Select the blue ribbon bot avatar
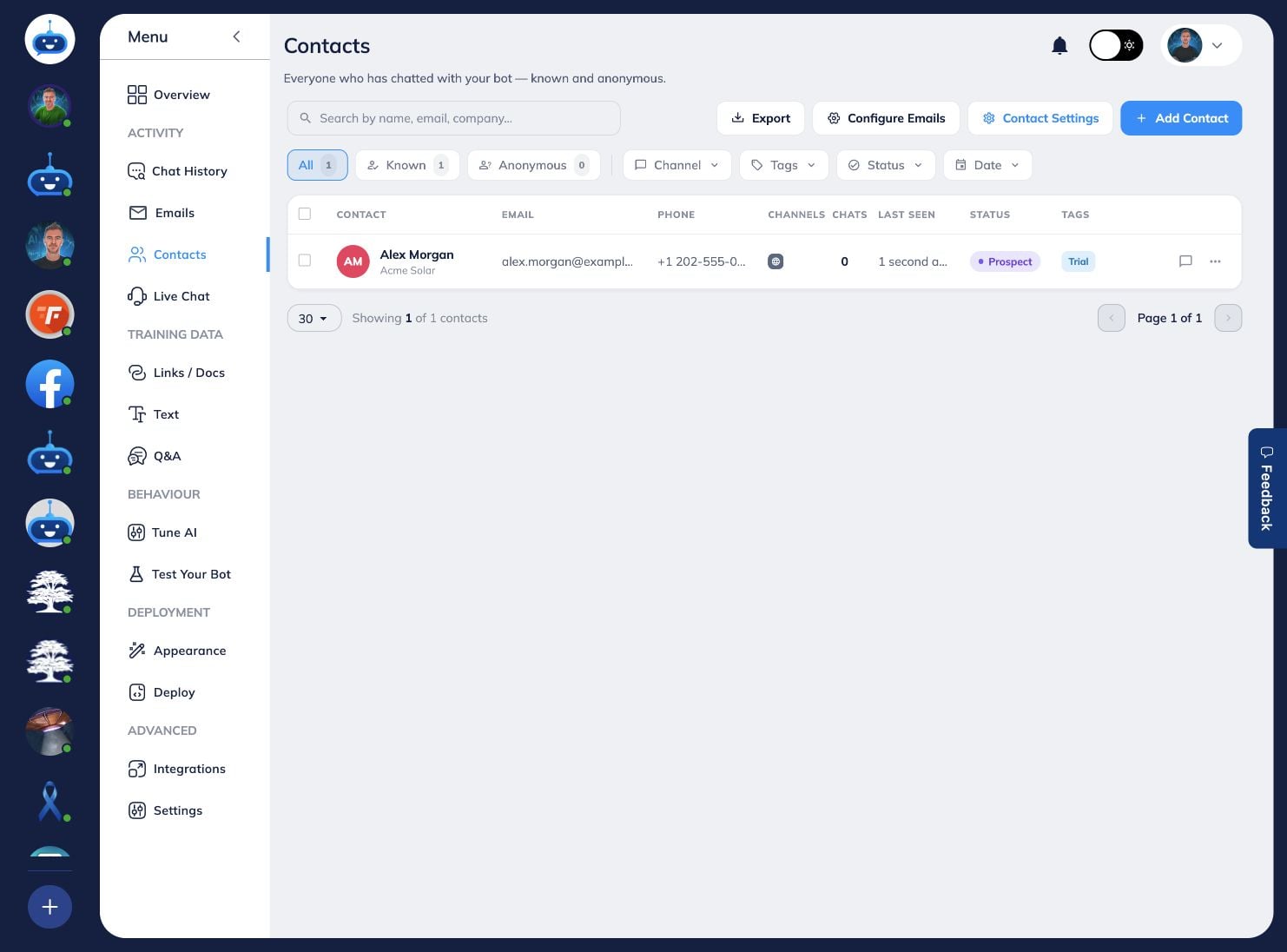 coord(49,801)
